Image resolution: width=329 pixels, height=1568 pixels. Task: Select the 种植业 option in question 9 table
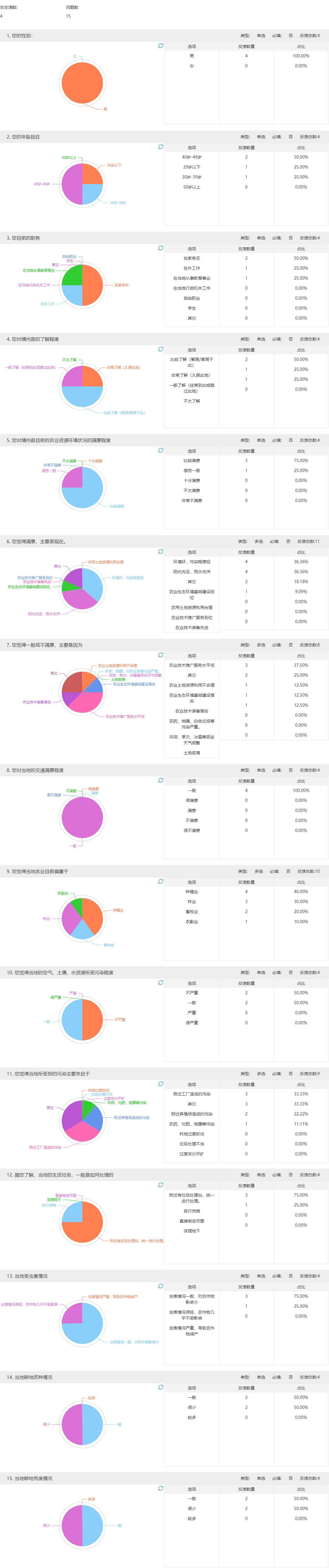tap(192, 892)
